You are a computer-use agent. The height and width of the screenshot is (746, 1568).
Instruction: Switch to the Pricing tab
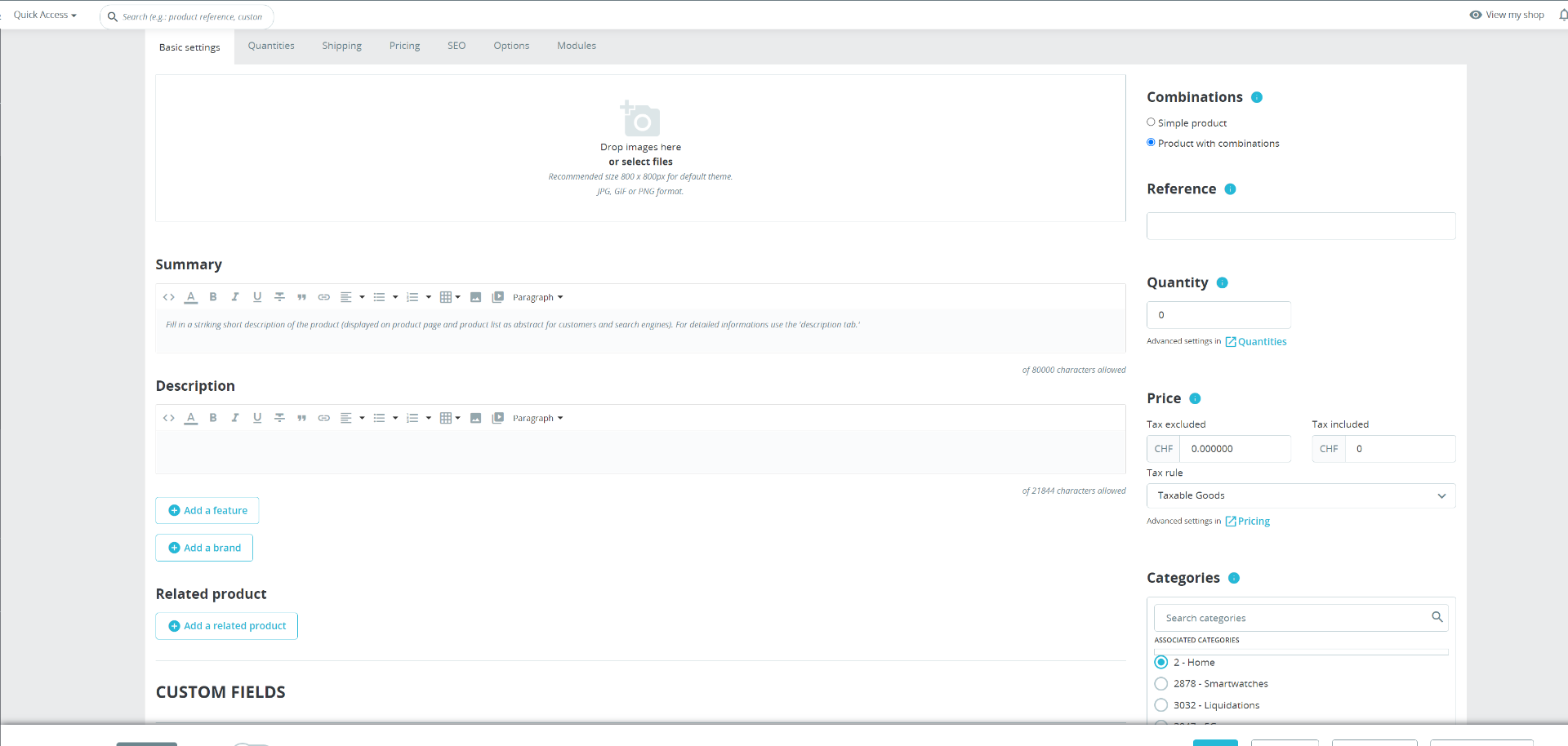(404, 46)
